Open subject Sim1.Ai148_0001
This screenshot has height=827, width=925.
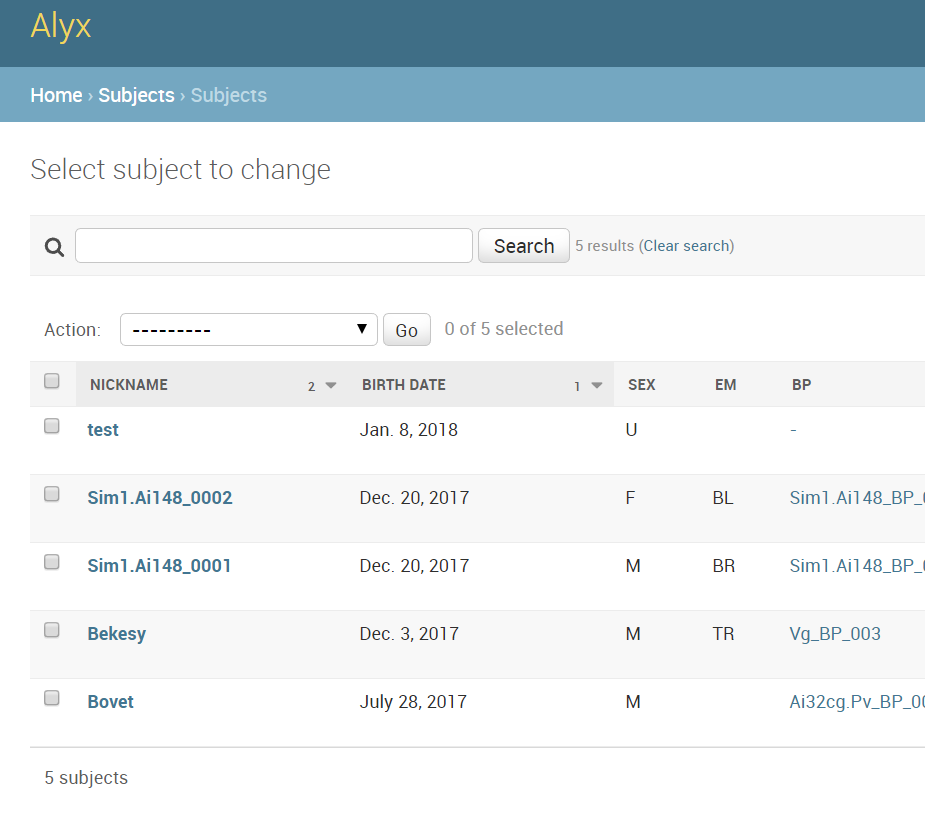coord(159,565)
